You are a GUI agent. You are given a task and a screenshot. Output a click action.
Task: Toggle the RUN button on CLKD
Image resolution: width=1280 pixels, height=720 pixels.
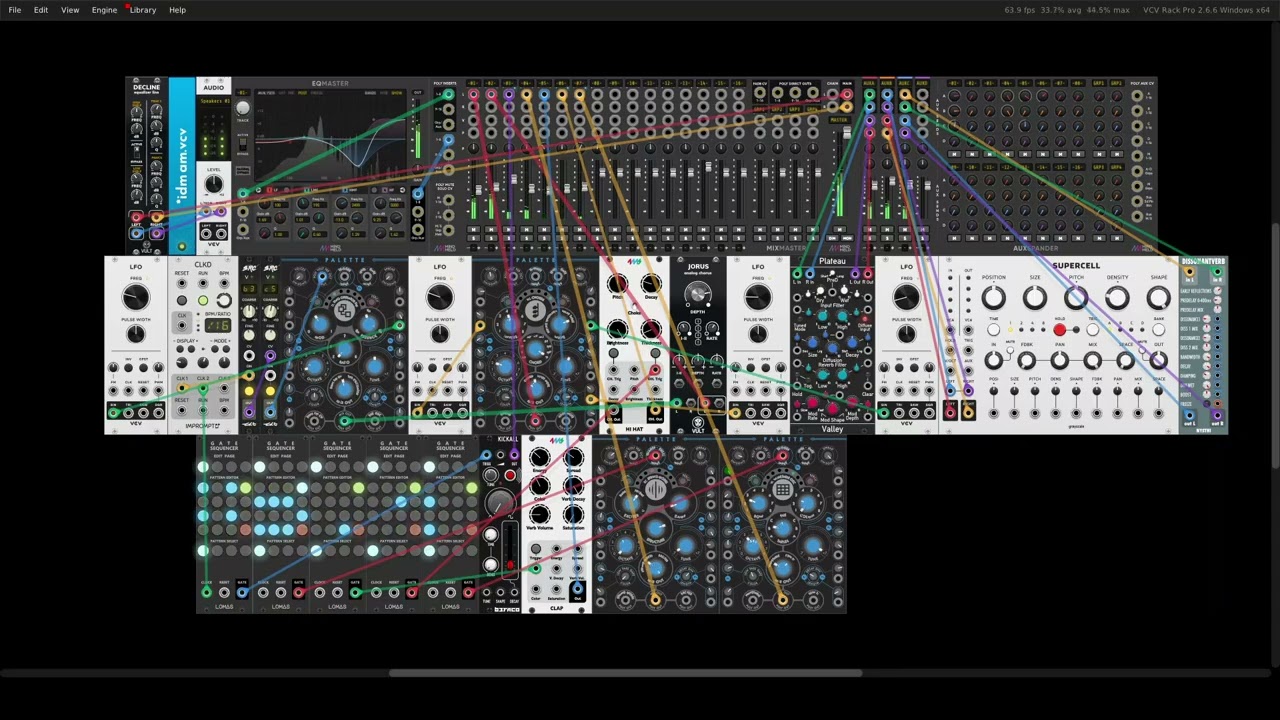click(x=203, y=300)
